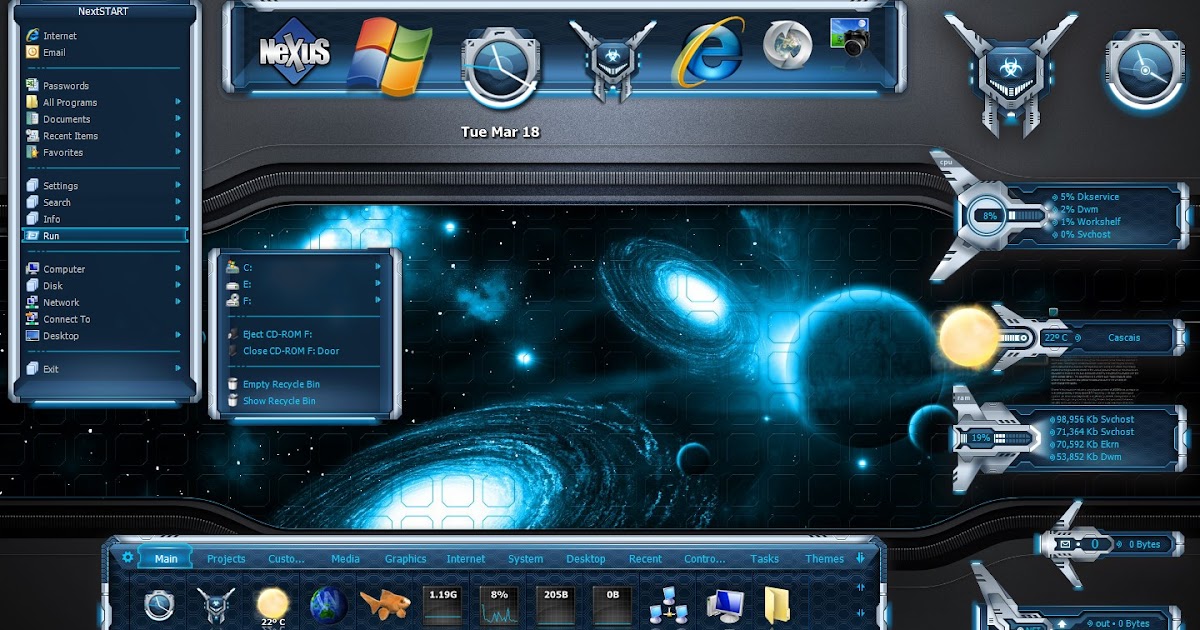Viewport: 1200px width, 630px height.
Task: Open the Graphics tab
Action: [406, 559]
